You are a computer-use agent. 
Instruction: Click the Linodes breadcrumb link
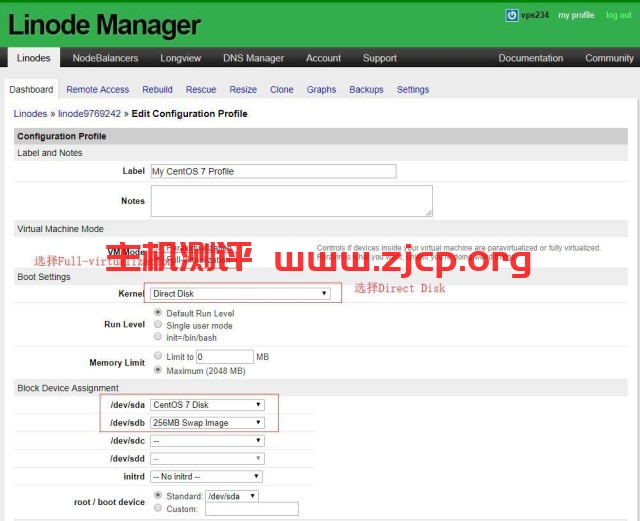30,114
